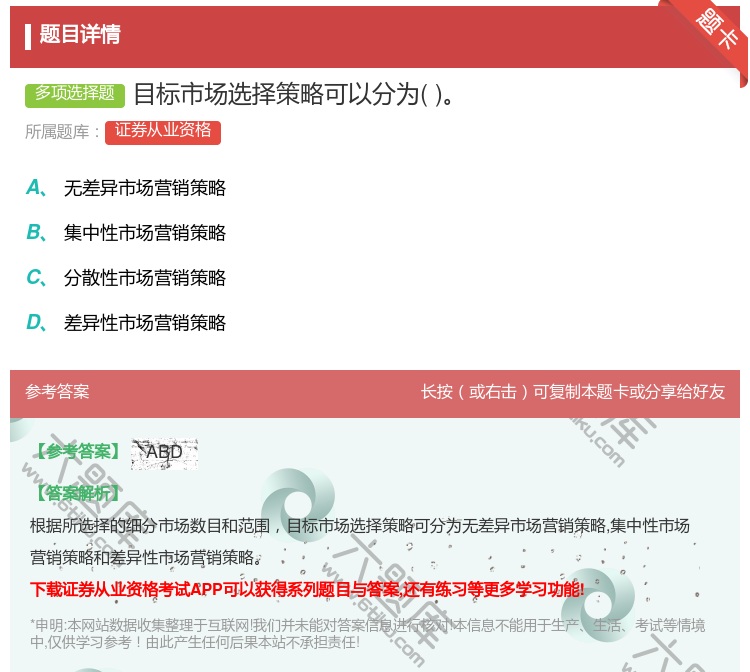The height and width of the screenshot is (672, 750).
Task: Click the letter C option marker
Action: click(36, 278)
